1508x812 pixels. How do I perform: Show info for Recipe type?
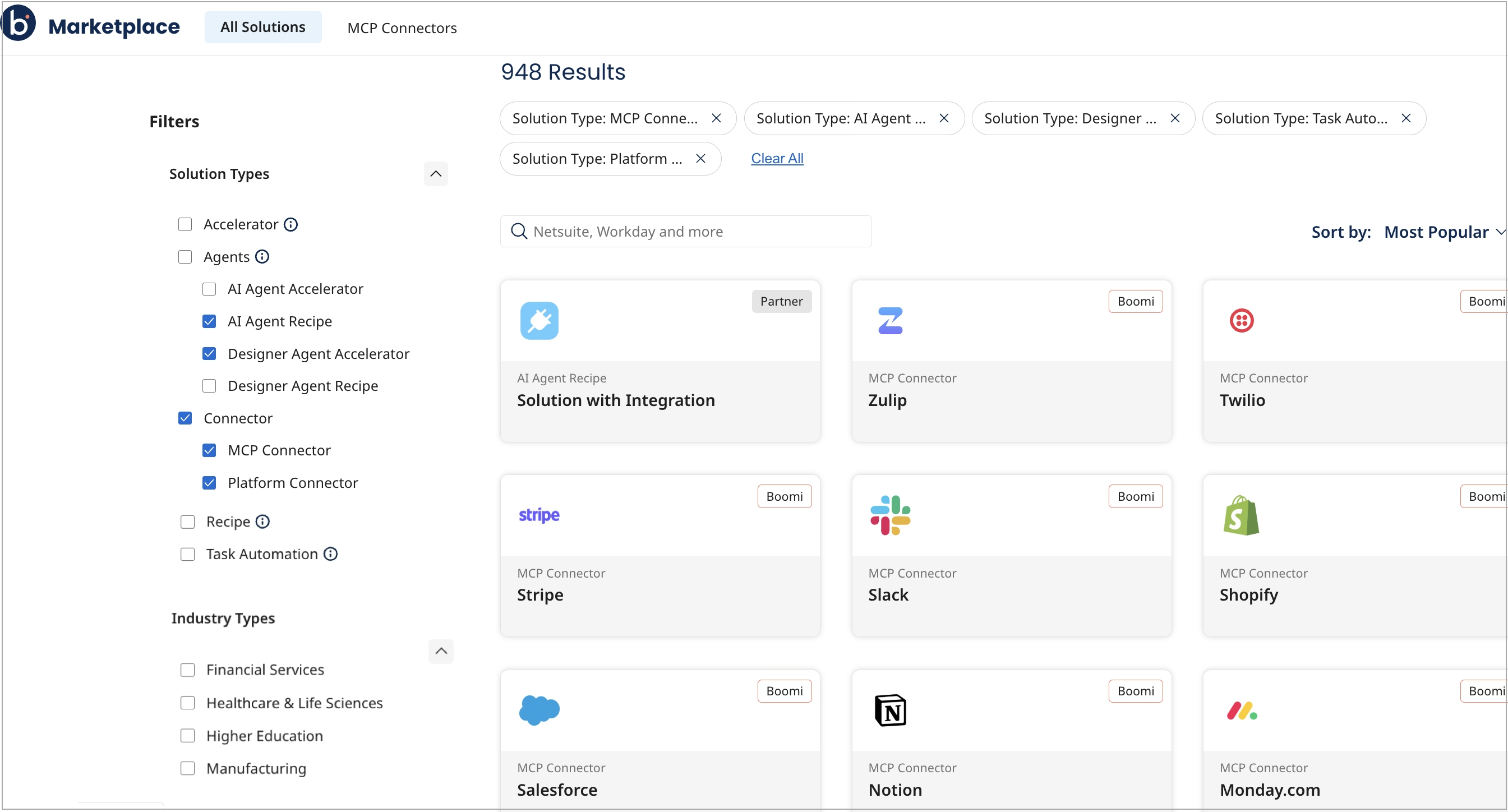click(x=262, y=521)
